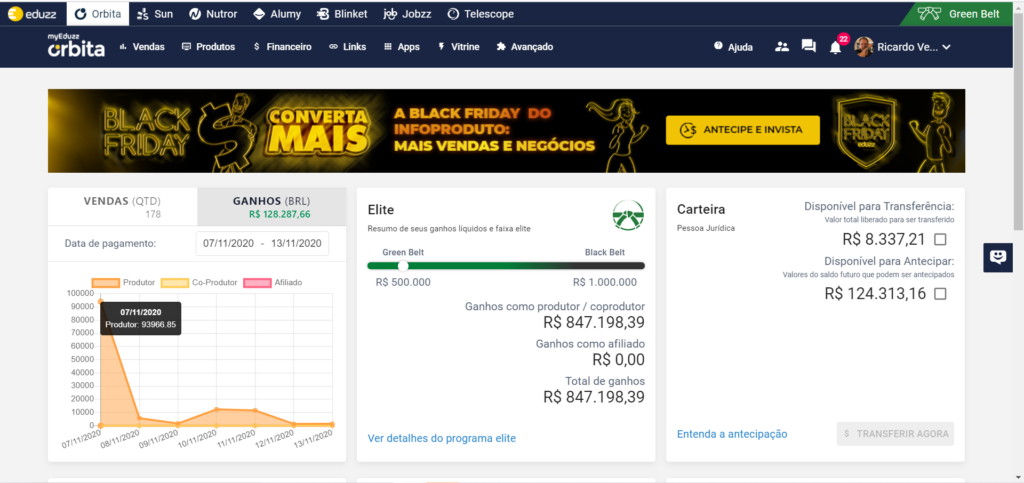Open the chat messages icon in header
The width and height of the screenshot is (1024, 483).
point(808,46)
